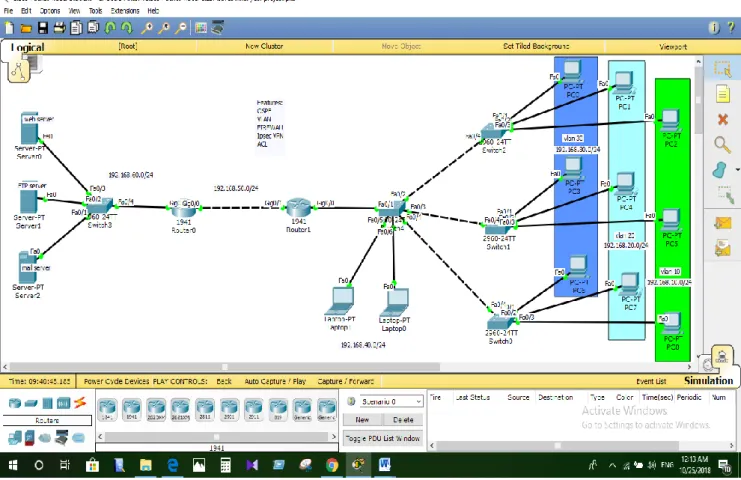
Task: Open the File menu
Action: tap(9, 10)
